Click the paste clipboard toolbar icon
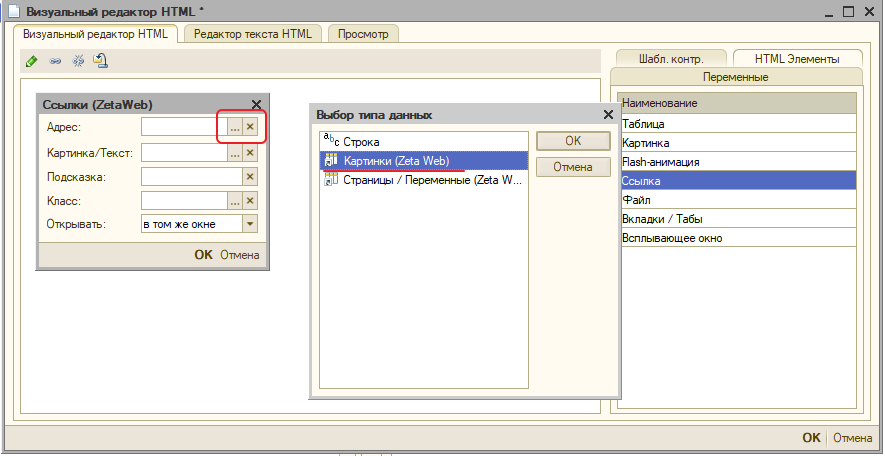Image resolution: width=885 pixels, height=456 pixels. click(x=100, y=60)
